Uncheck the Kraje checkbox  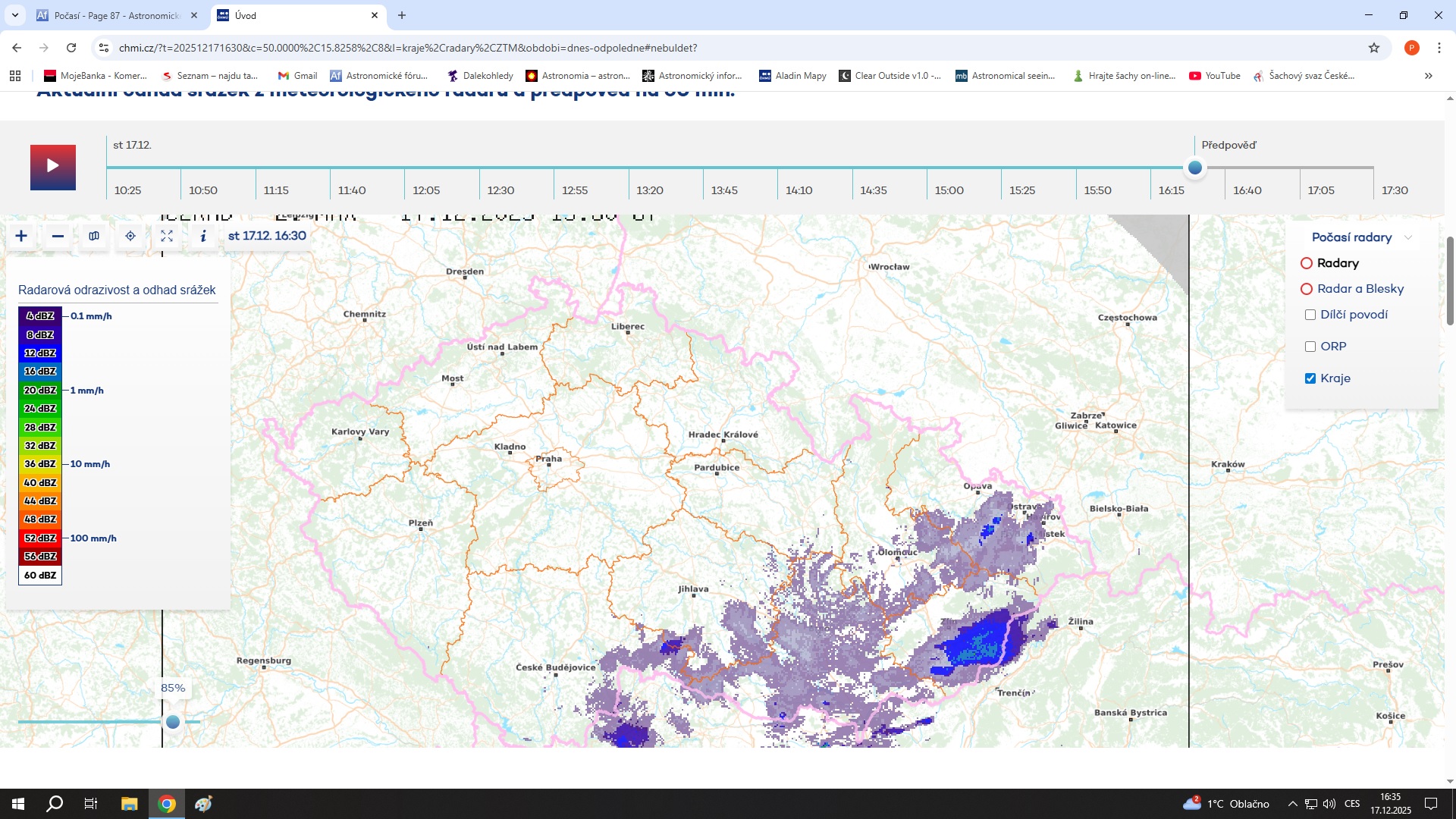[x=1310, y=378]
